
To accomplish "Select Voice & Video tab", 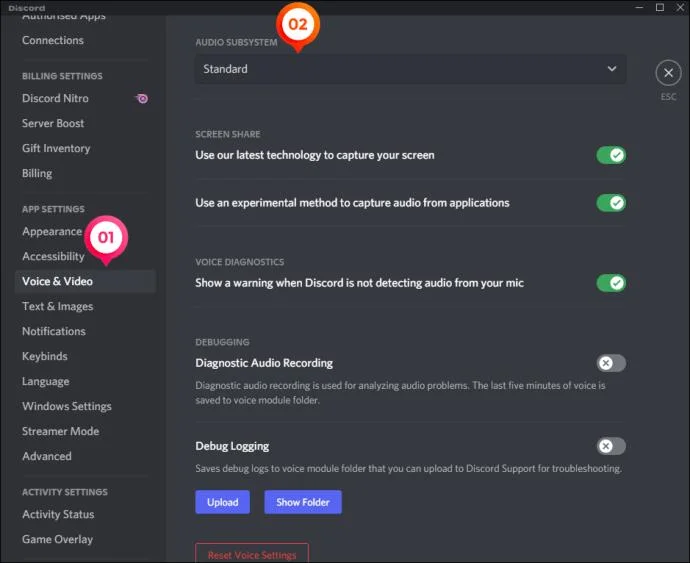I will pos(85,282).
